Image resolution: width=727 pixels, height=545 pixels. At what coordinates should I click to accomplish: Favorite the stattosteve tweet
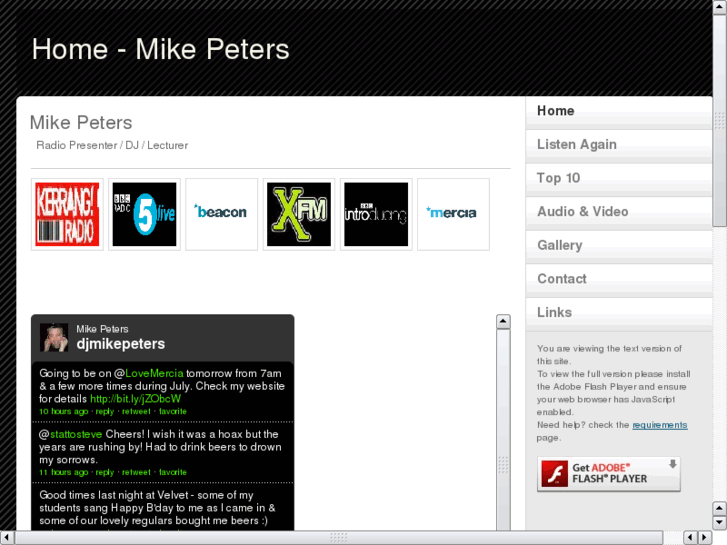point(173,472)
